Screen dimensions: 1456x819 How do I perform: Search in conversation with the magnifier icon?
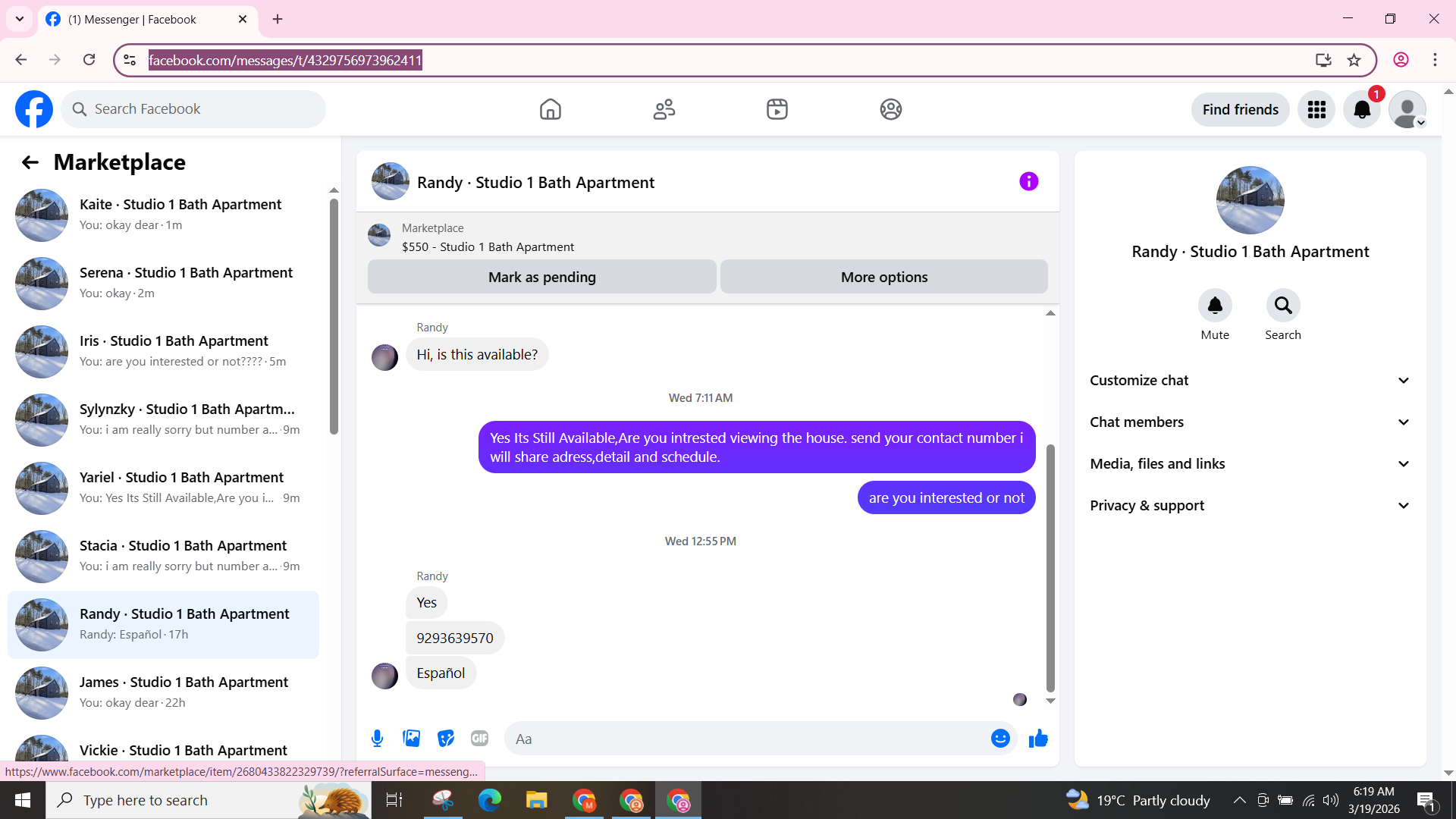click(1282, 306)
